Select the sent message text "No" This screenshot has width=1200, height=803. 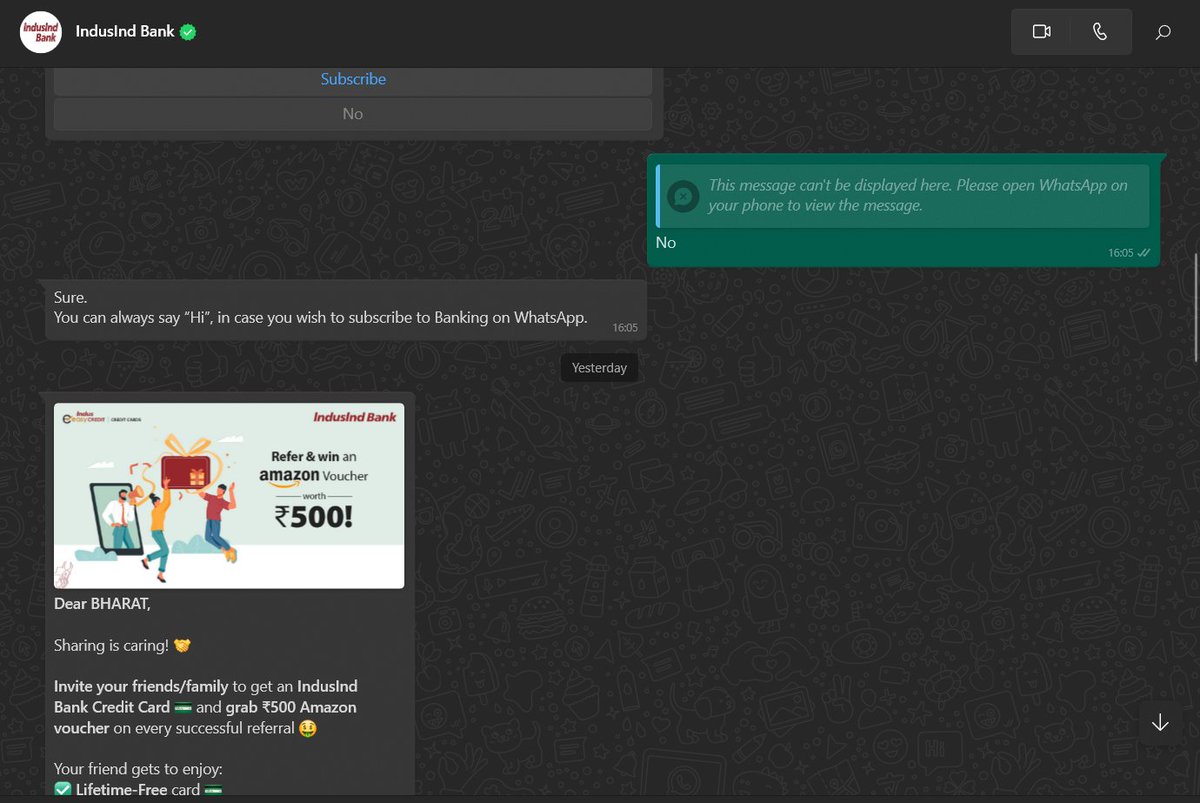tap(666, 243)
